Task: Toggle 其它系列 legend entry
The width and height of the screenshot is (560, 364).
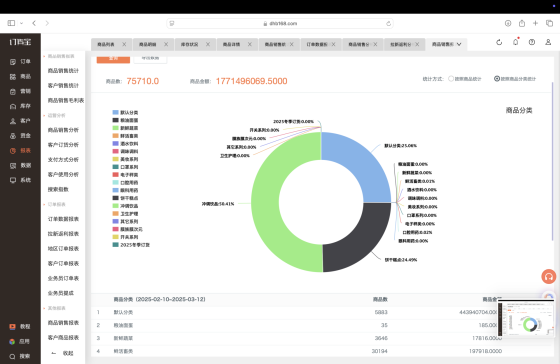Action: tap(125, 221)
